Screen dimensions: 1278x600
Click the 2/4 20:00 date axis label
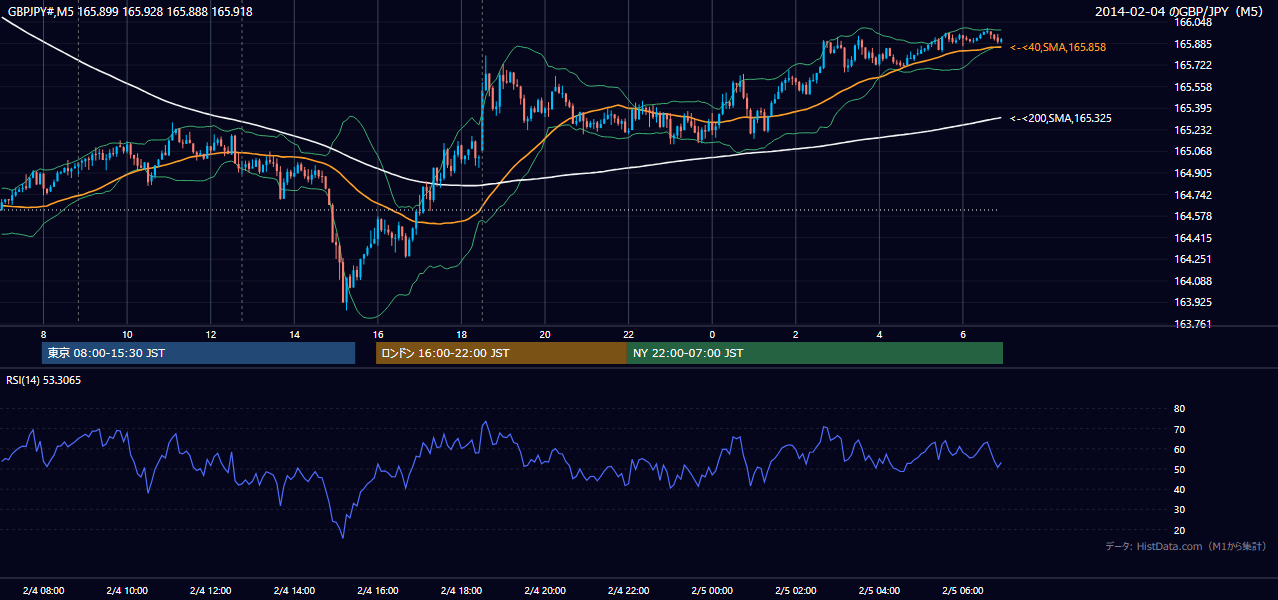[544, 590]
